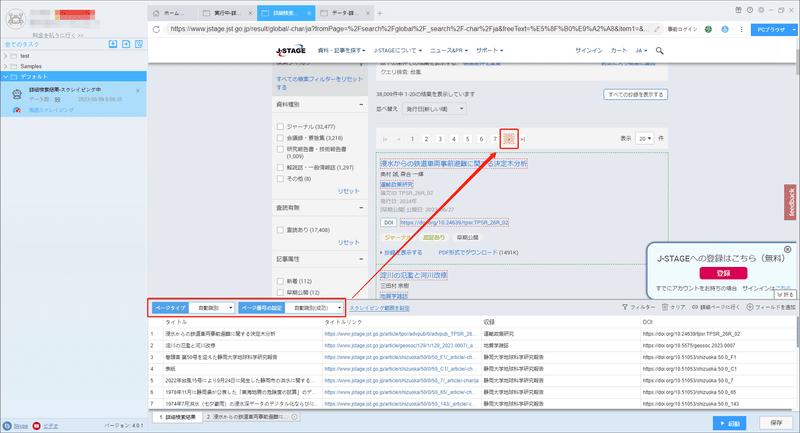800x433 pixels.
Task: Click the フィルター filter icon above data table
Action: click(624, 307)
